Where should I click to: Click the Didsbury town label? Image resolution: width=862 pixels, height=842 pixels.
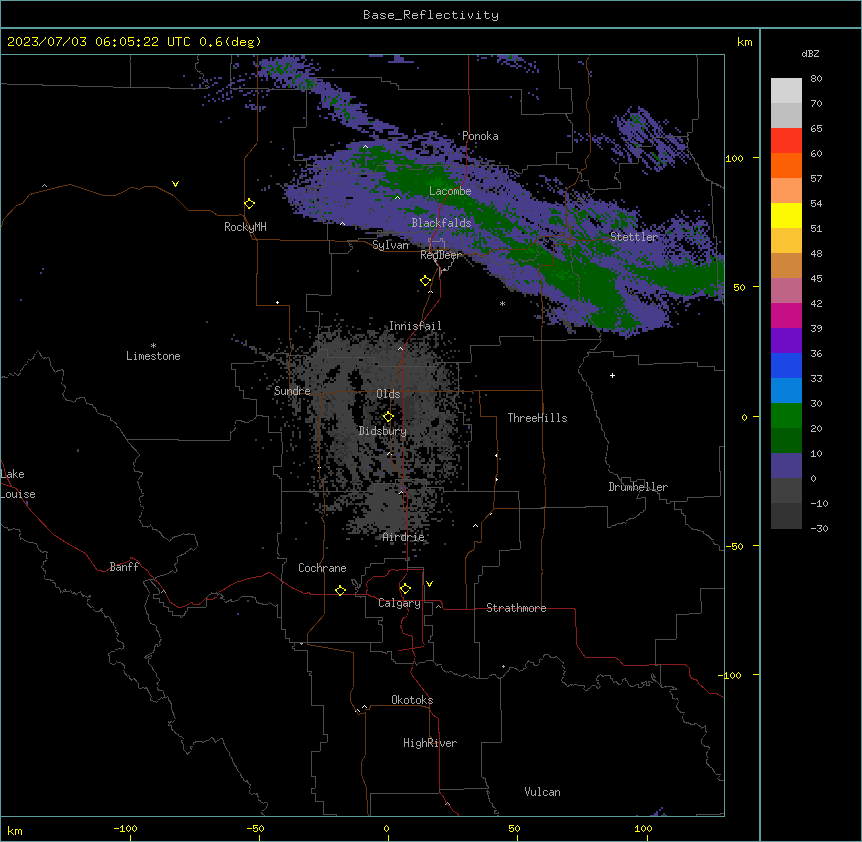click(383, 431)
